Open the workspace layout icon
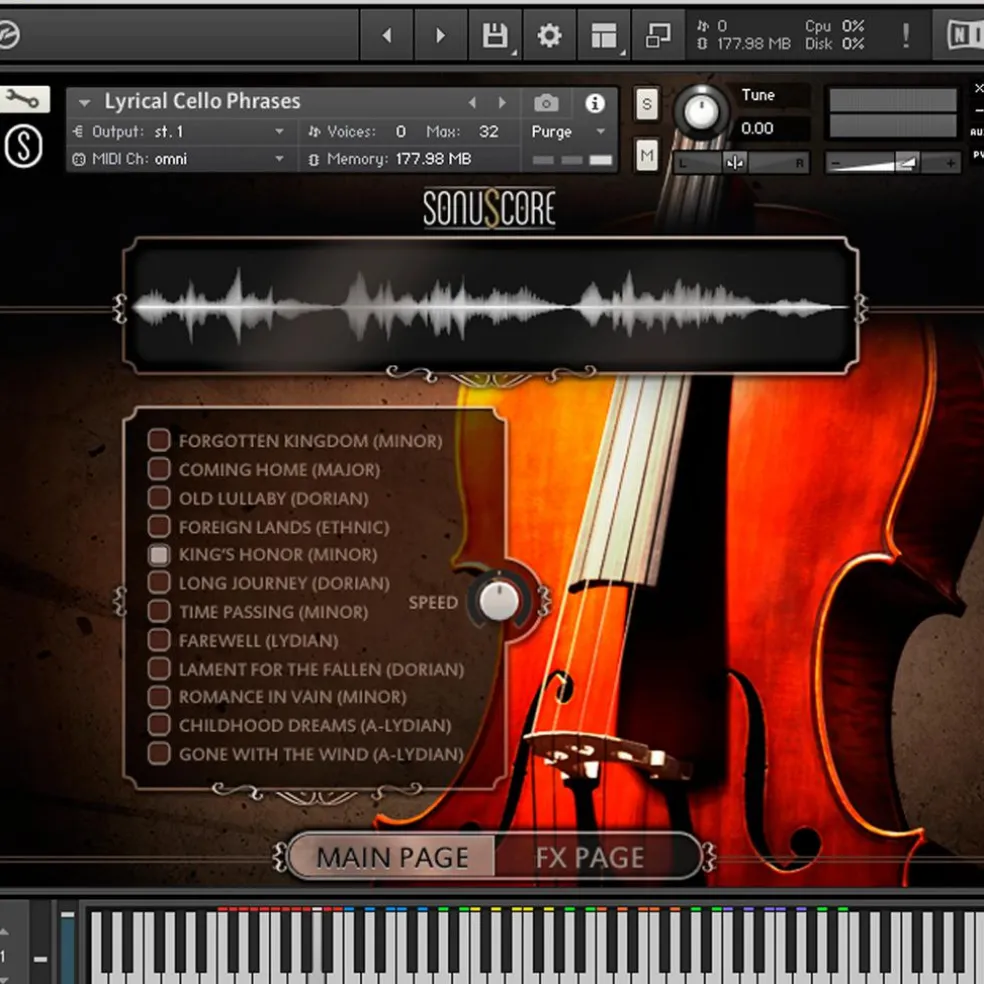 coord(603,35)
